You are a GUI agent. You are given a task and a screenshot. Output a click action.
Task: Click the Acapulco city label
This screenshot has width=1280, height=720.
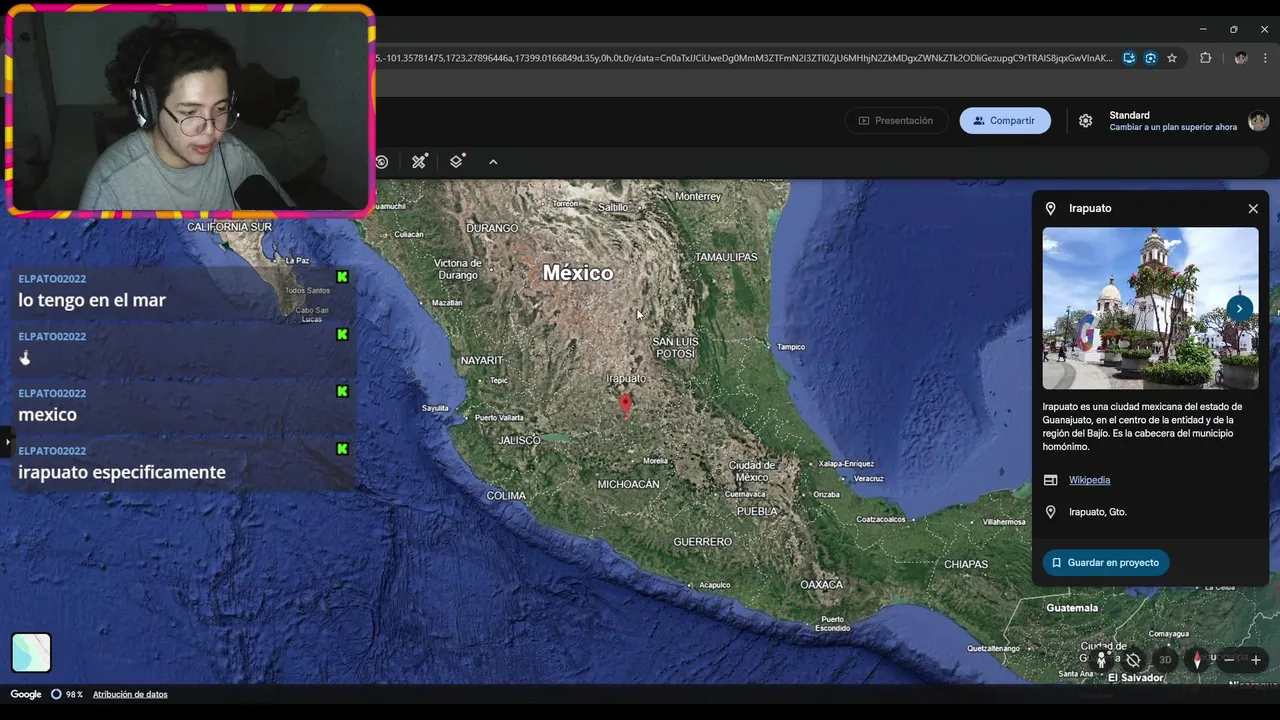(715, 585)
